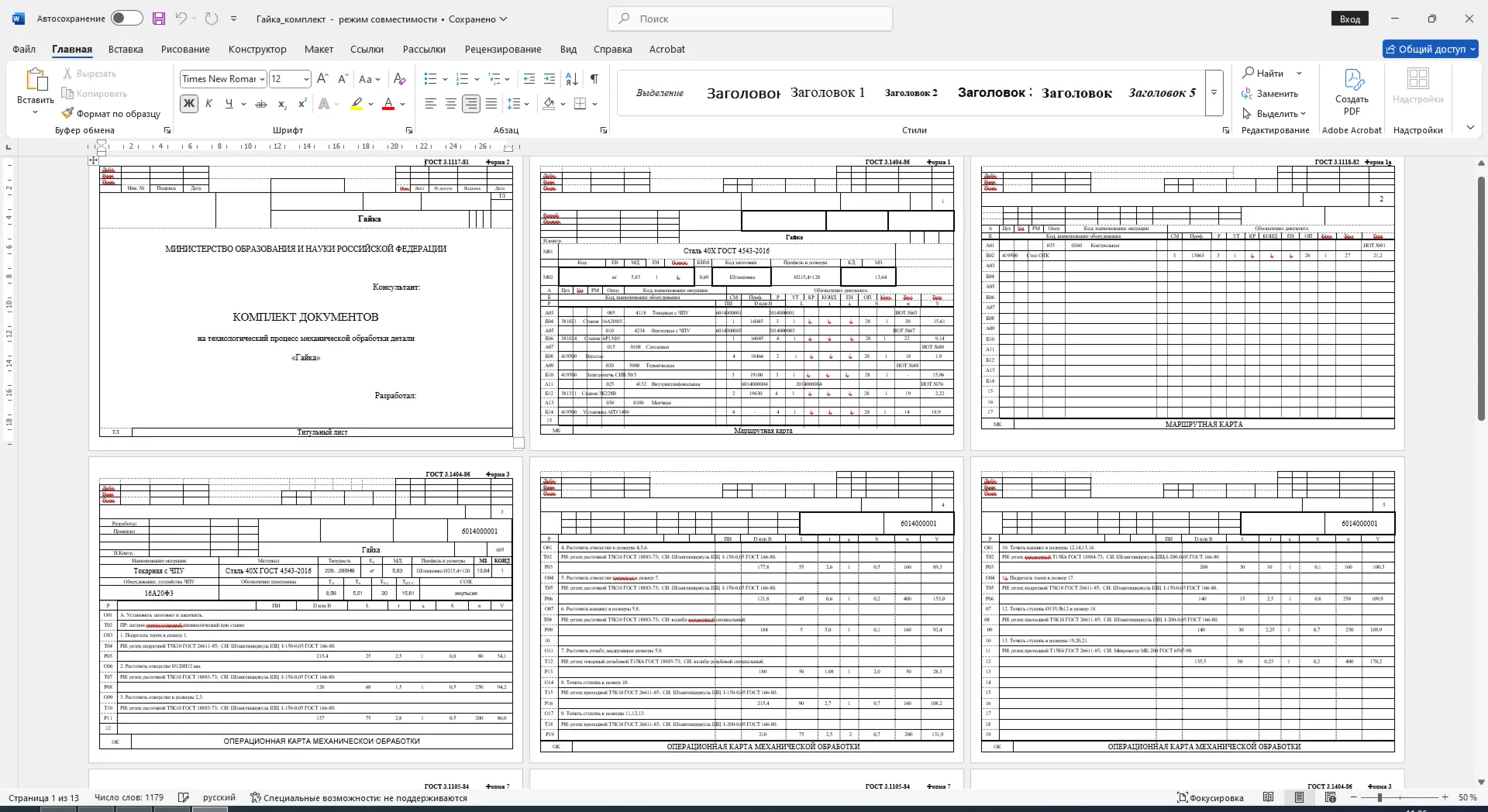Increase indent with the indent icon
Viewport: 1488px width, 812px height.
pos(549,78)
